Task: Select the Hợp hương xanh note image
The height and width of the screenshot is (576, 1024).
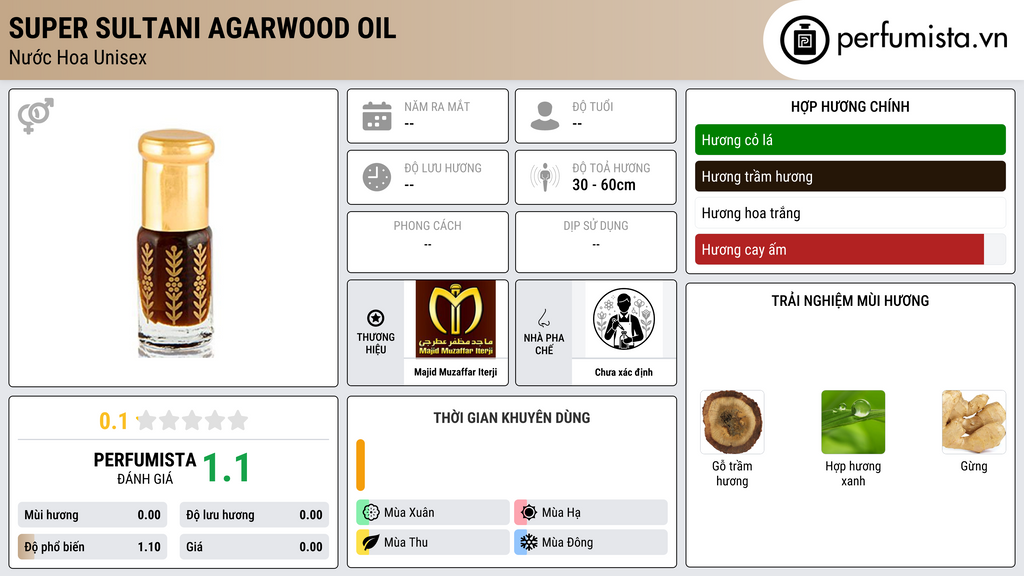Action: pyautogui.click(x=853, y=422)
